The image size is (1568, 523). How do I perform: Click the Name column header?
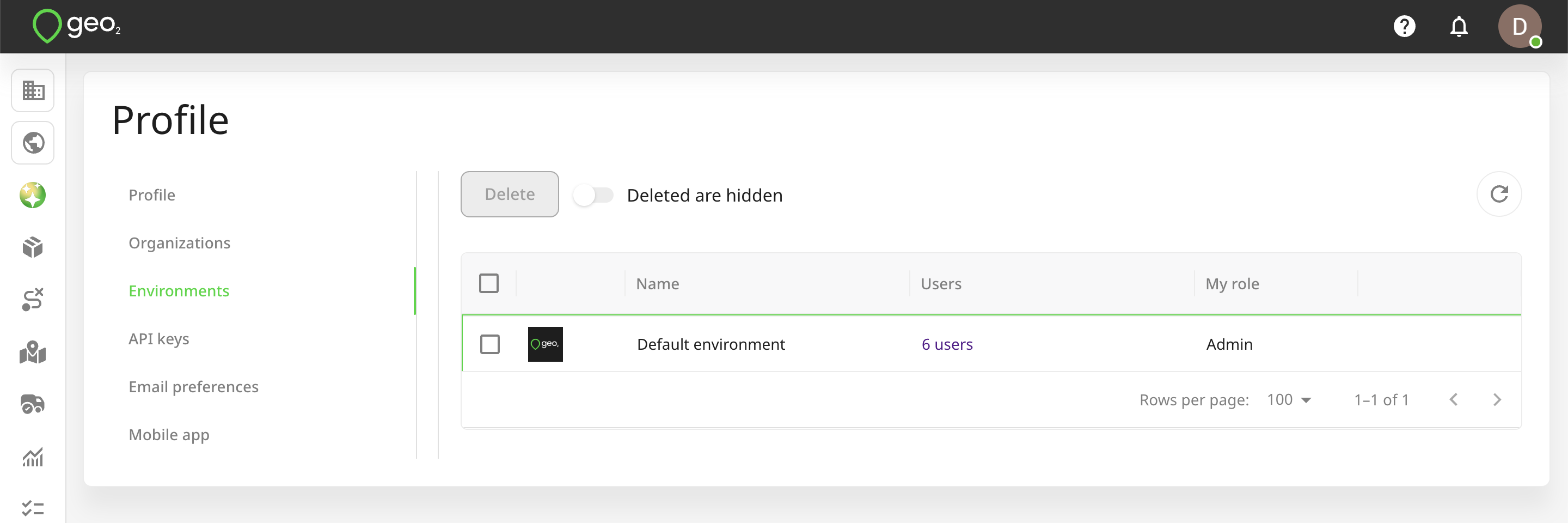pos(657,284)
